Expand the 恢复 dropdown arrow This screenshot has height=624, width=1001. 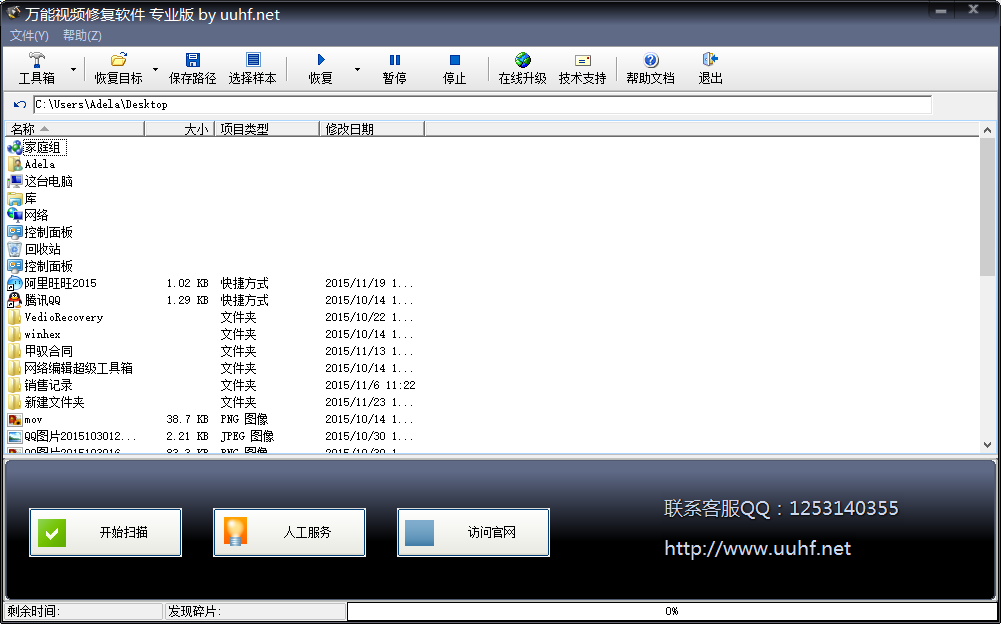point(355,70)
